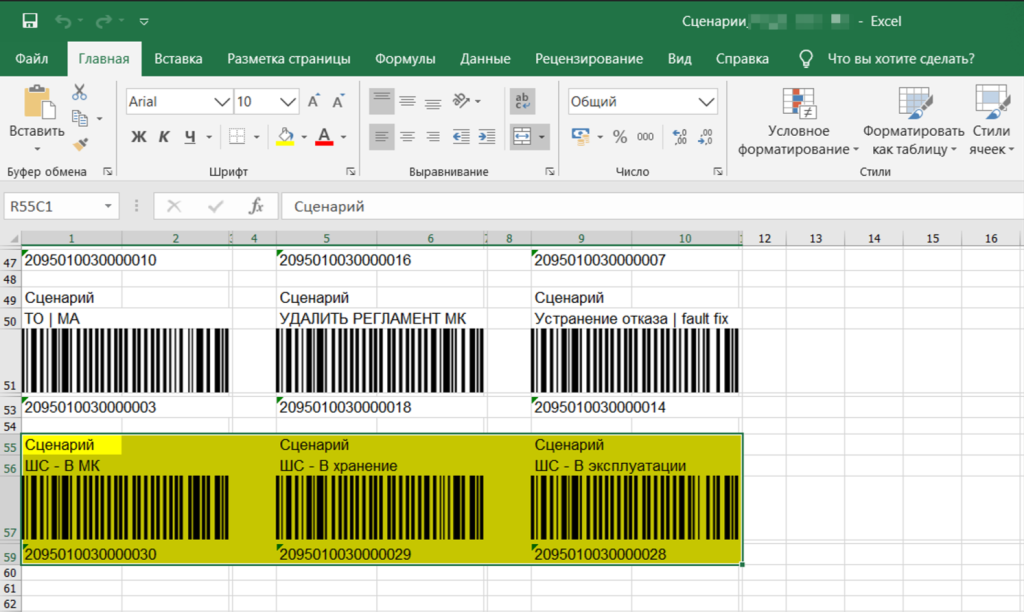Apply percent style to cells
Image resolution: width=1024 pixels, height=612 pixels.
[620, 137]
